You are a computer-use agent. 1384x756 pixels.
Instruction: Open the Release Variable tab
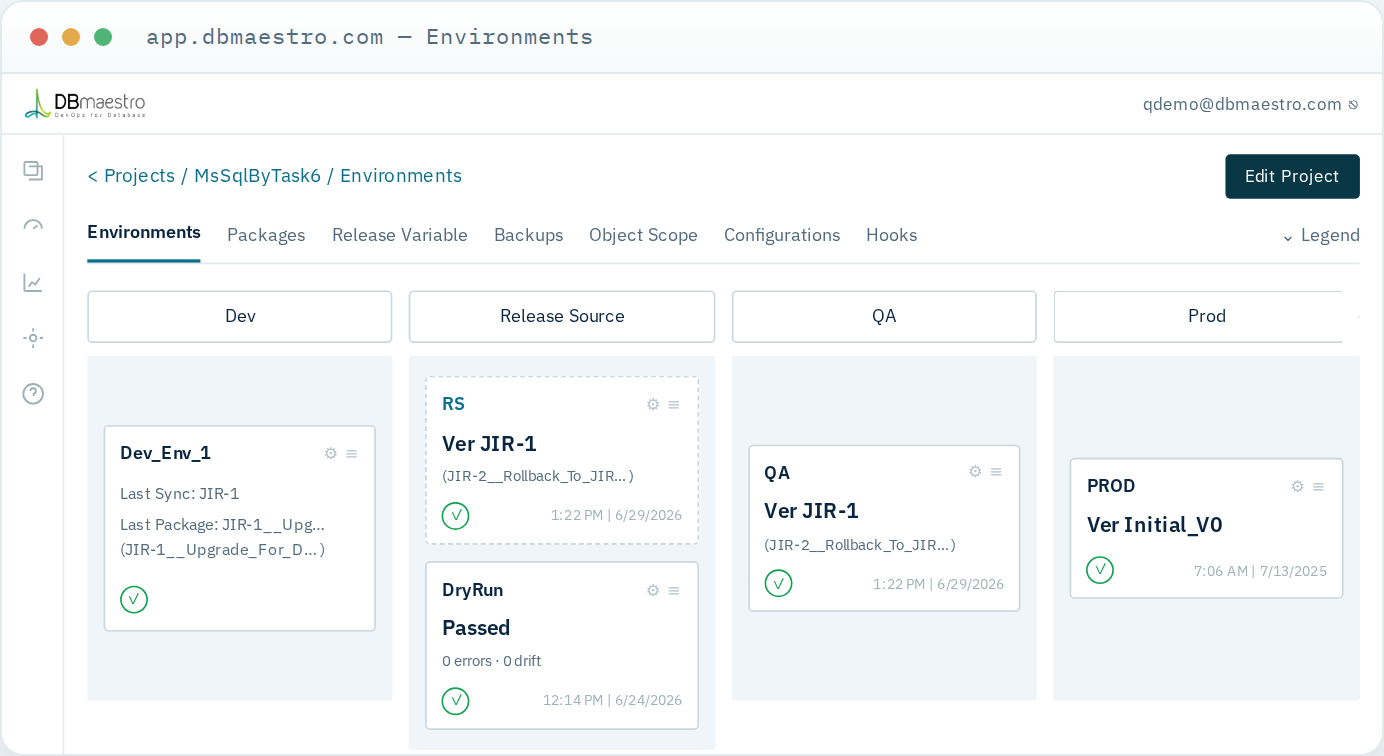coord(400,235)
